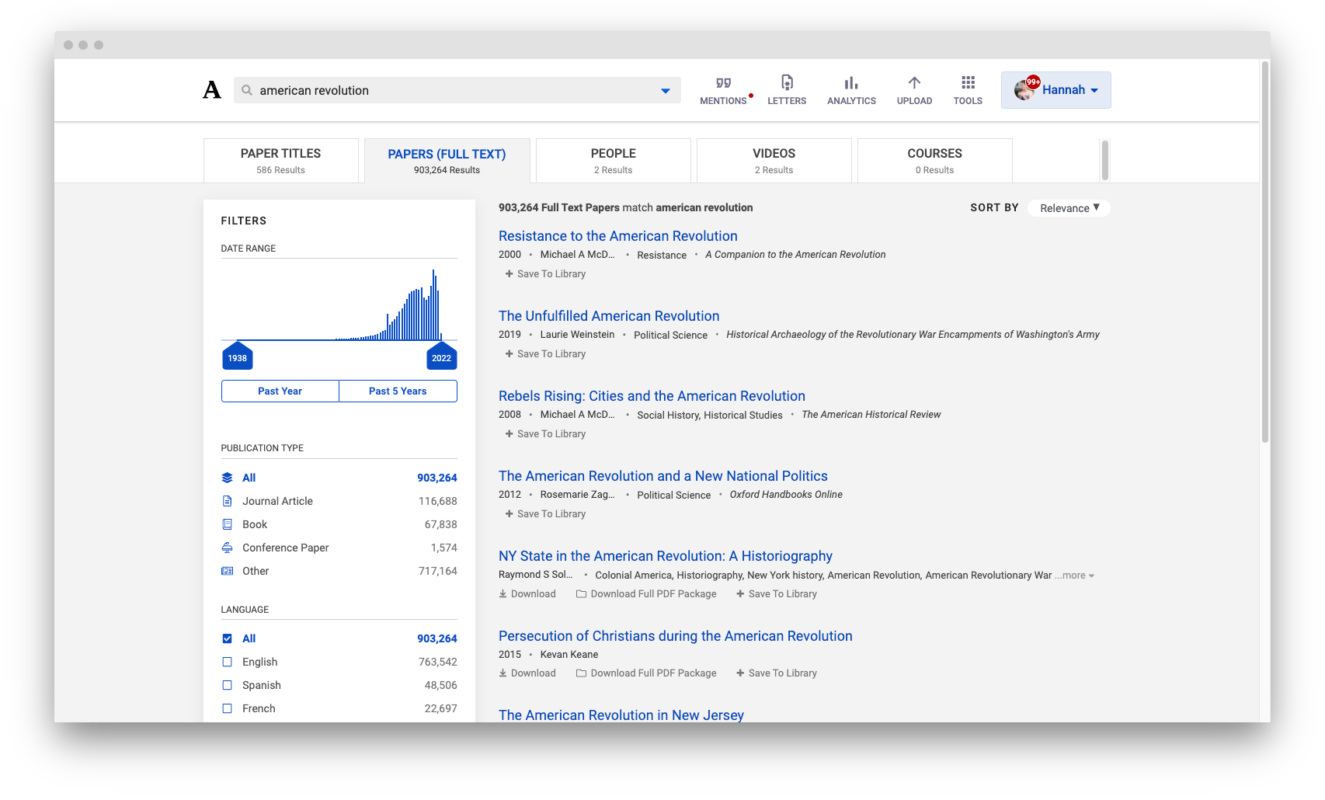Open the Letters document icon
The width and height of the screenshot is (1325, 800).
787,83
